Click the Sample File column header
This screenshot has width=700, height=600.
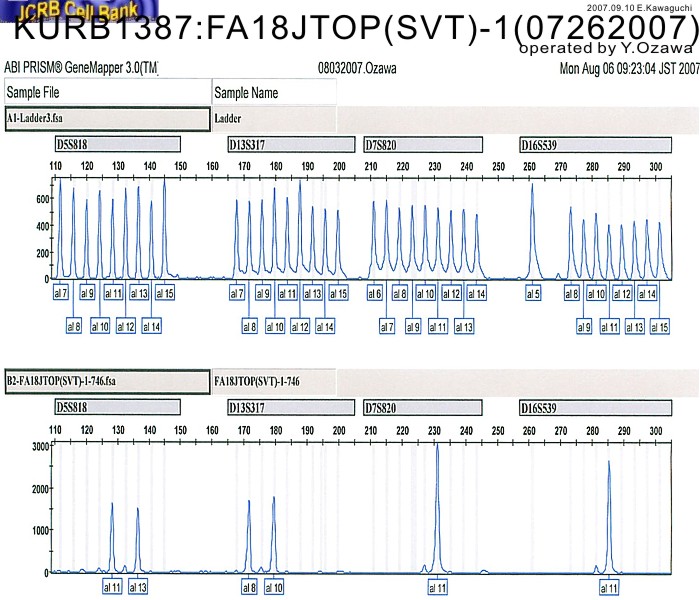tap(105, 92)
